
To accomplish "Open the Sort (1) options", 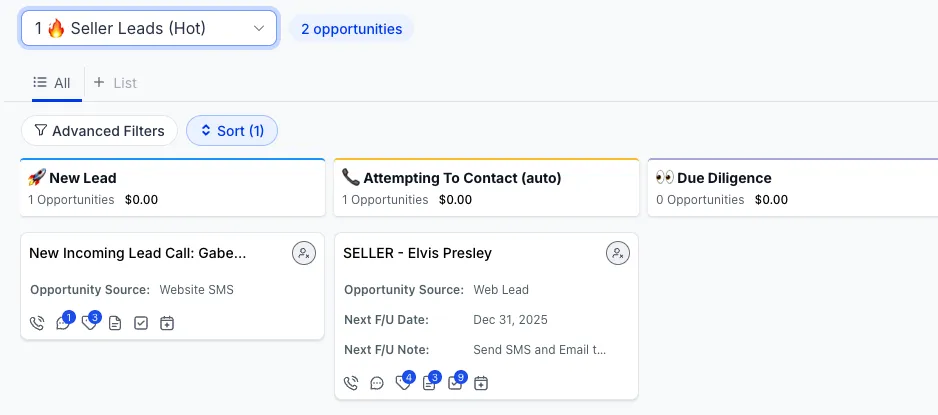I will (232, 131).
